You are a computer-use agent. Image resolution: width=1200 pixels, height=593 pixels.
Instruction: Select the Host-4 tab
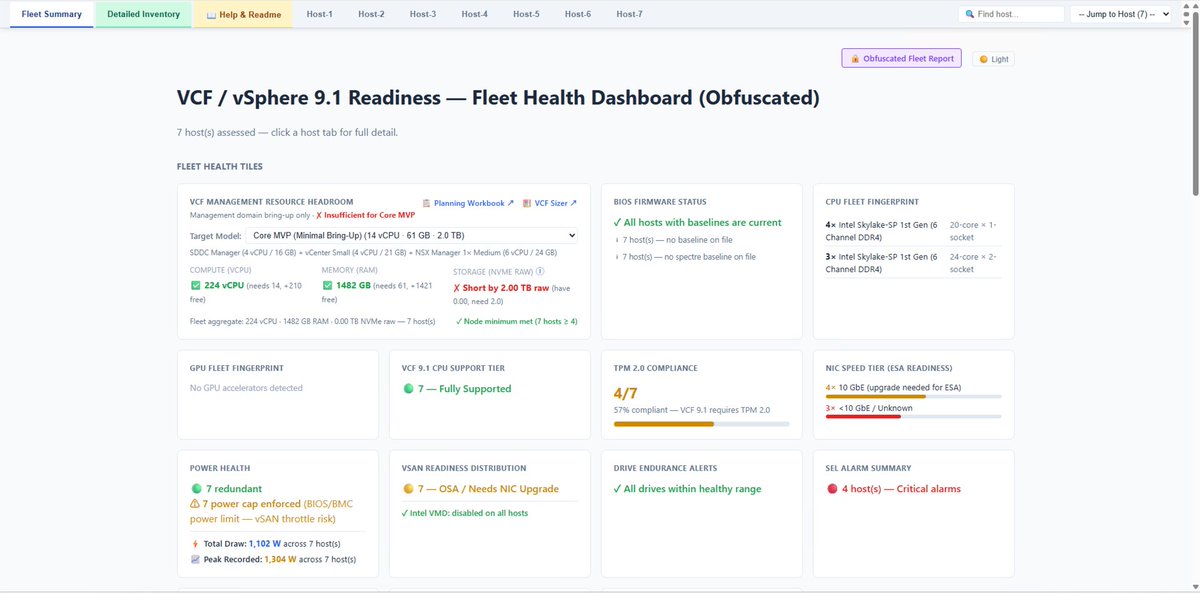[474, 14]
